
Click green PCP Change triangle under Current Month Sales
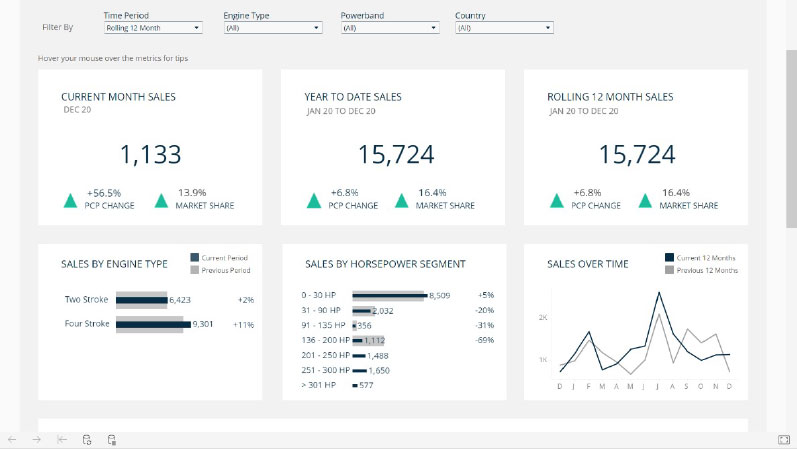click(x=71, y=200)
